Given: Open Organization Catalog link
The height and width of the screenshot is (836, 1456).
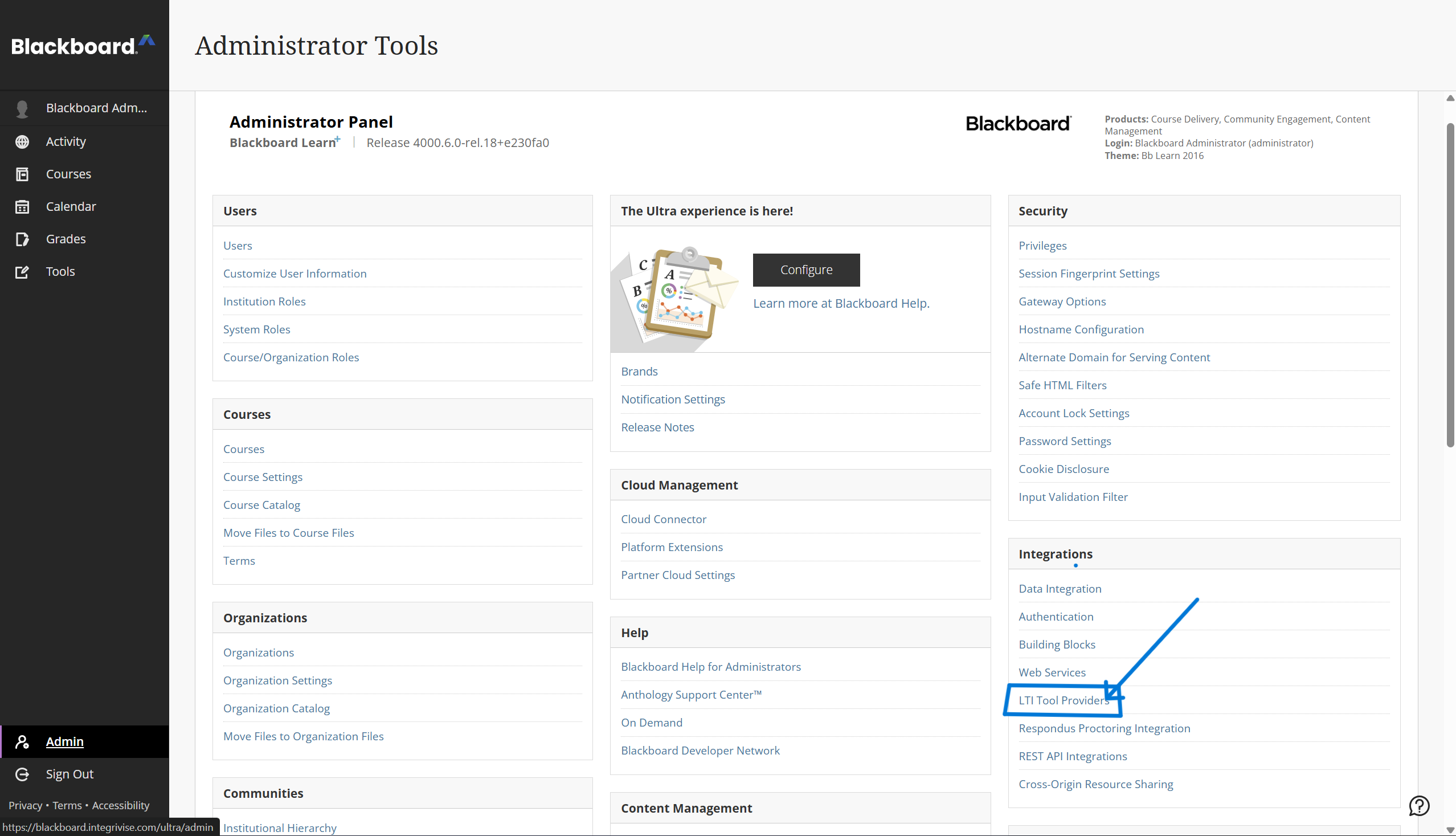Looking at the screenshot, I should pyautogui.click(x=276, y=708).
